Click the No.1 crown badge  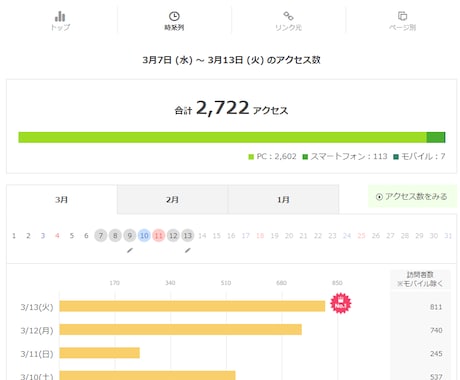[341, 304]
